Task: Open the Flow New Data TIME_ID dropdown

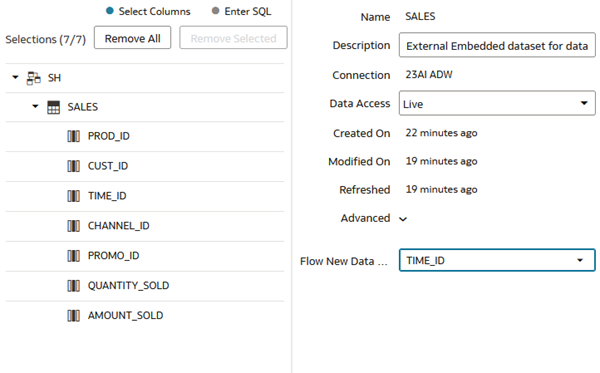Action: coord(497,260)
